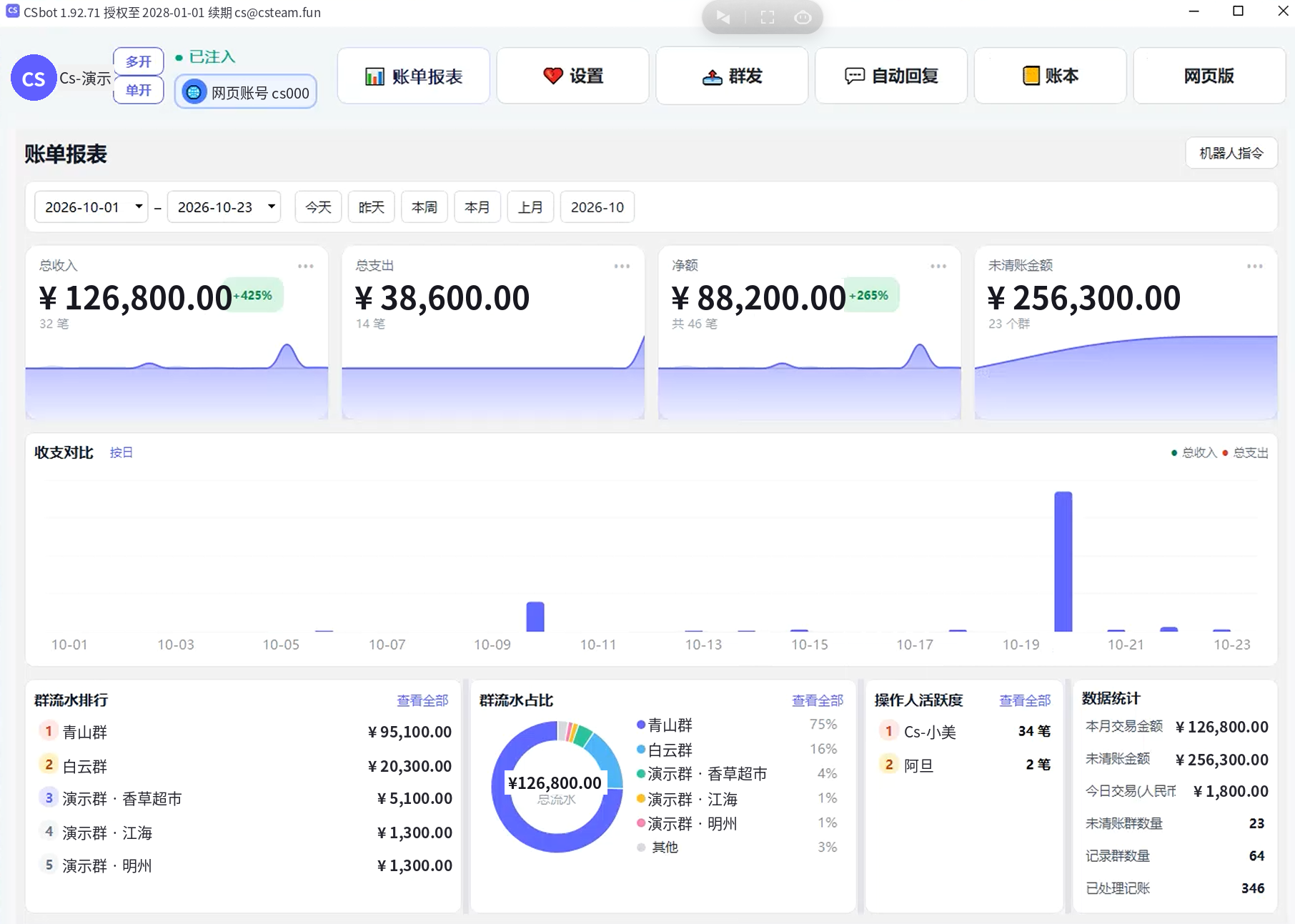Viewport: 1295px width, 924px height.
Task: Open the 群发 tab
Action: 733,76
